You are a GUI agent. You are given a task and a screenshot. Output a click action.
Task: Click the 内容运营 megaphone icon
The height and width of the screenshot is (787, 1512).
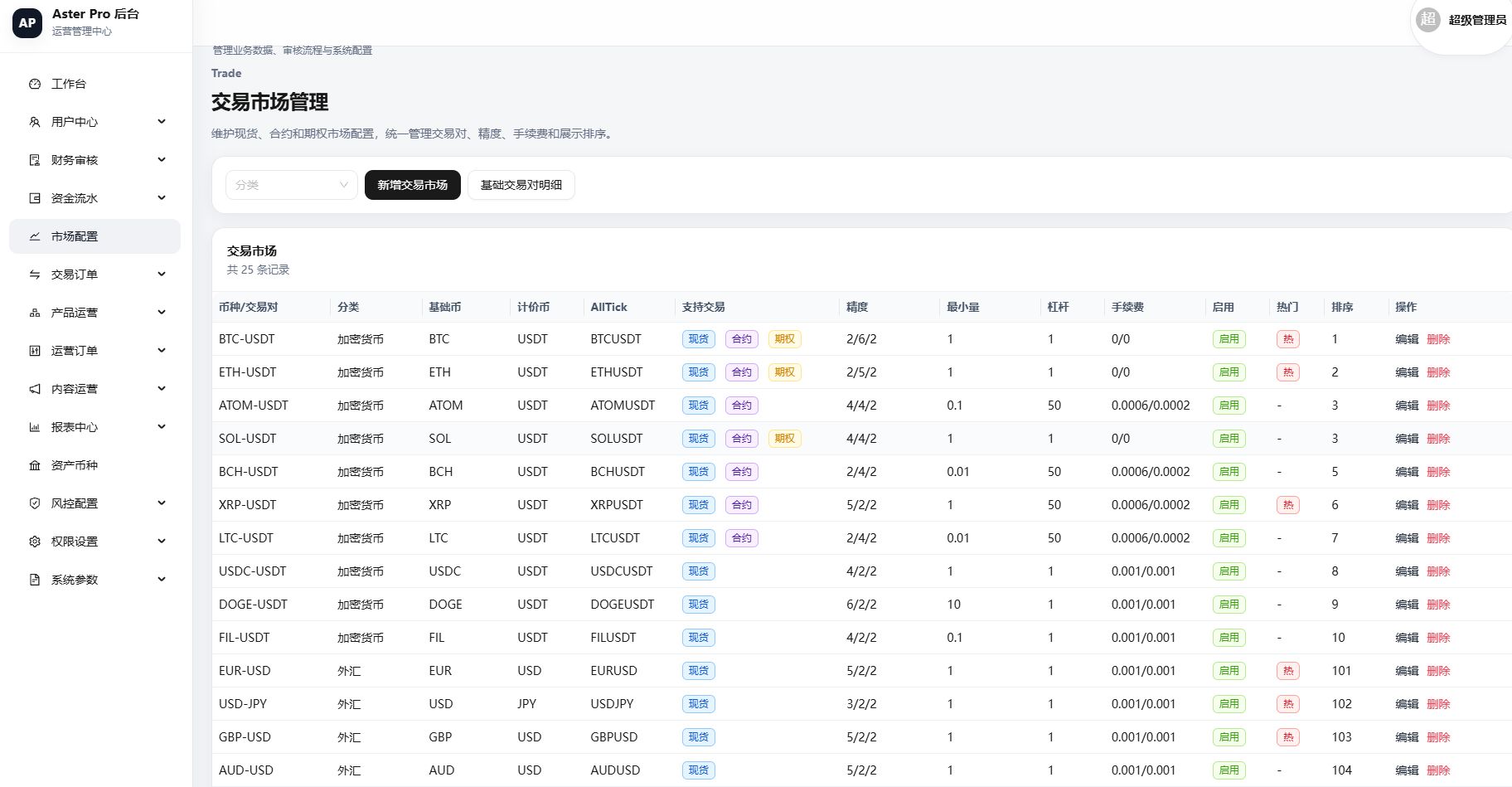35,389
